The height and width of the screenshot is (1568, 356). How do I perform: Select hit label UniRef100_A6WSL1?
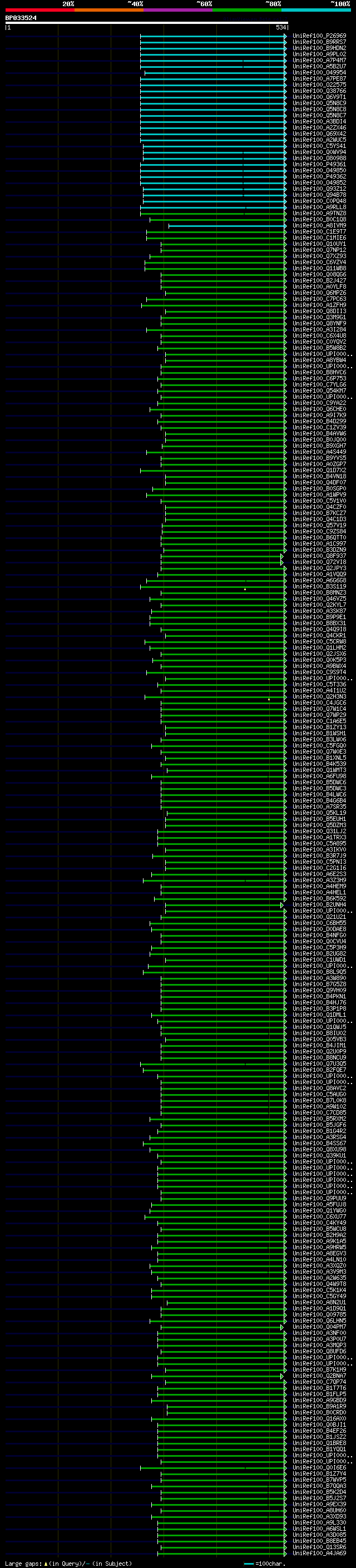tap(319, 1529)
